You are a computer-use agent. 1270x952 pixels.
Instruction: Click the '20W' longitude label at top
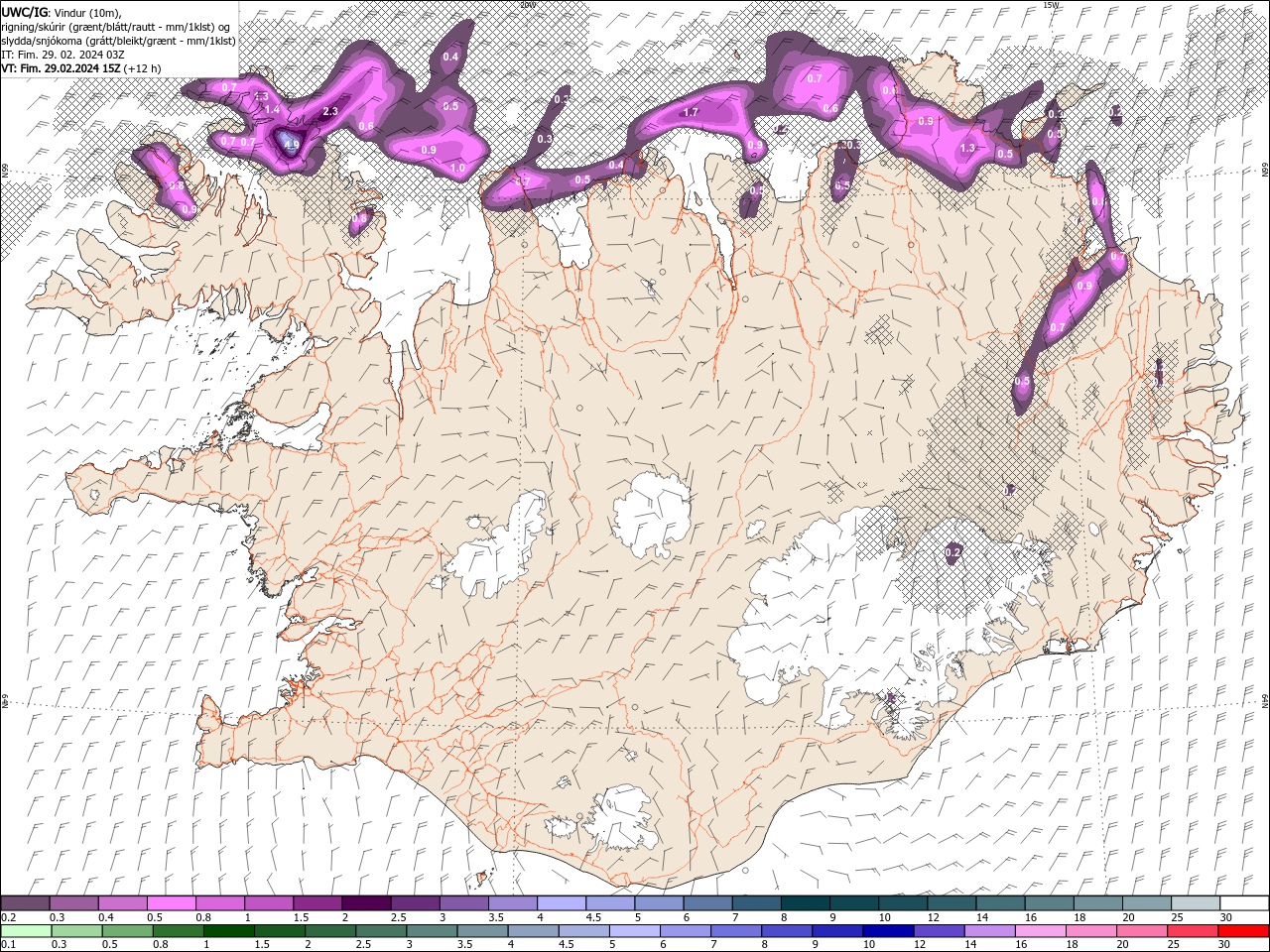click(x=527, y=5)
